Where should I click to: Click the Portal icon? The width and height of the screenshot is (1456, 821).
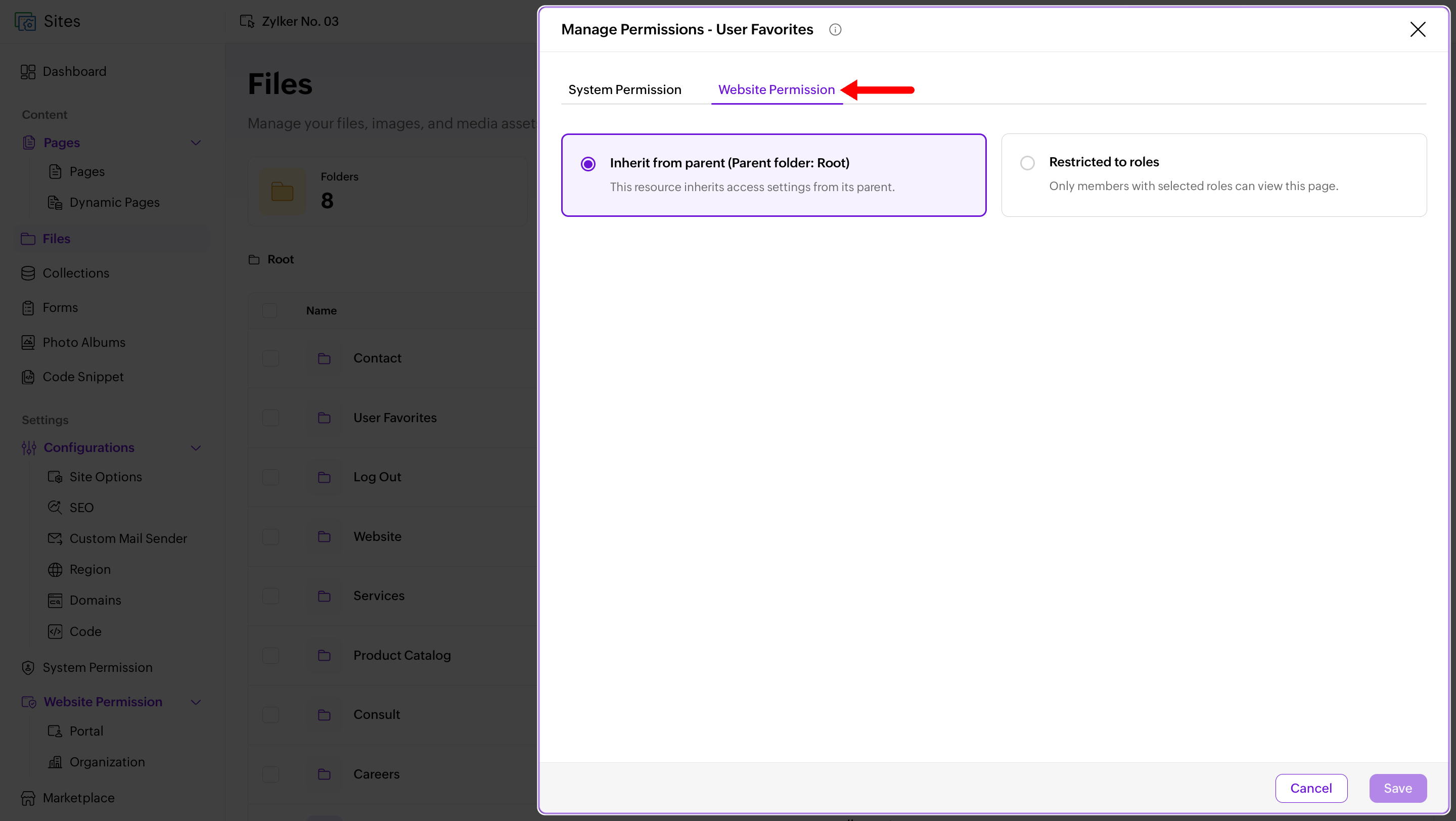pos(55,731)
